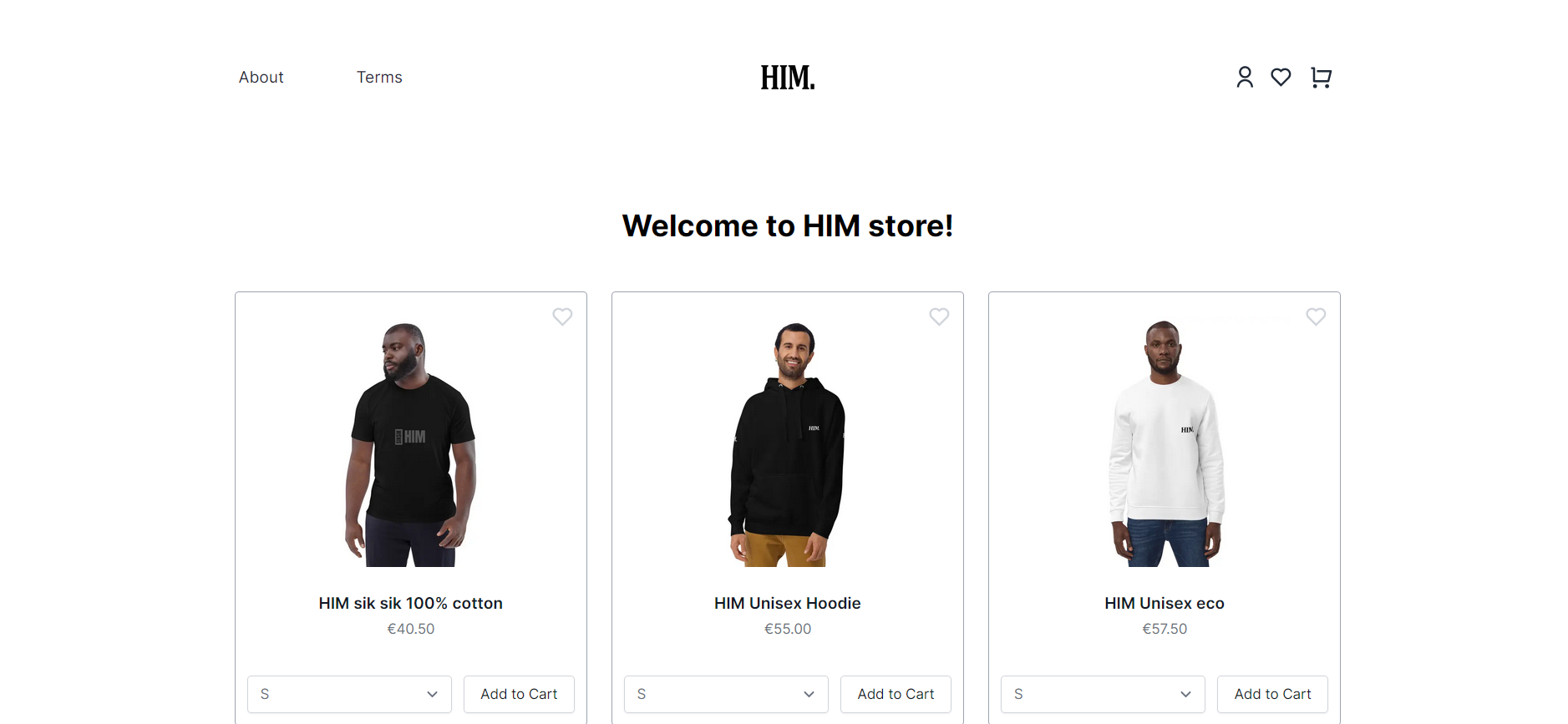The width and height of the screenshot is (1568, 724).
Task: Expand size dropdown for Unisex Hoodie
Action: (726, 694)
